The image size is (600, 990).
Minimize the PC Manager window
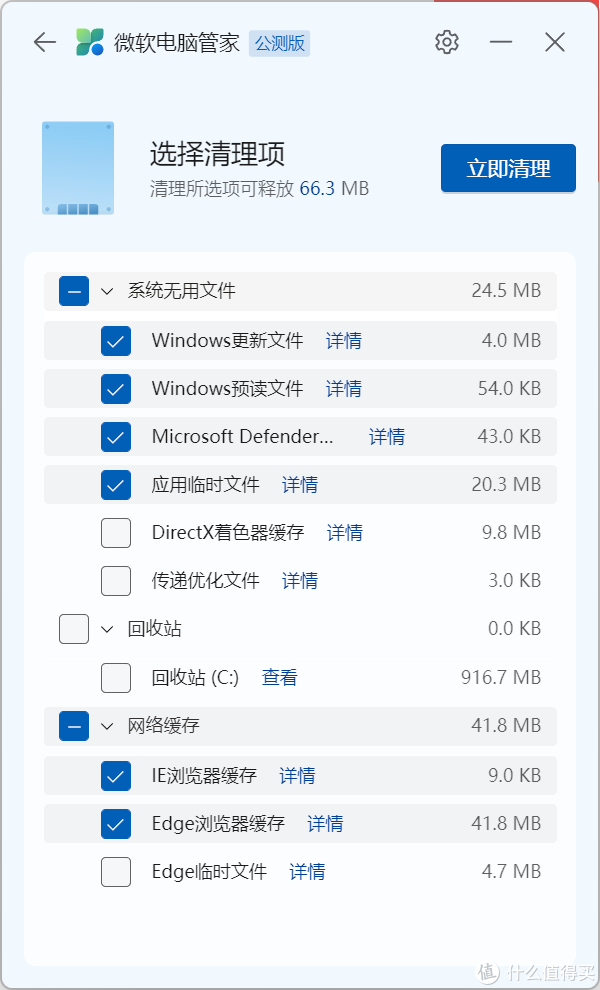501,42
